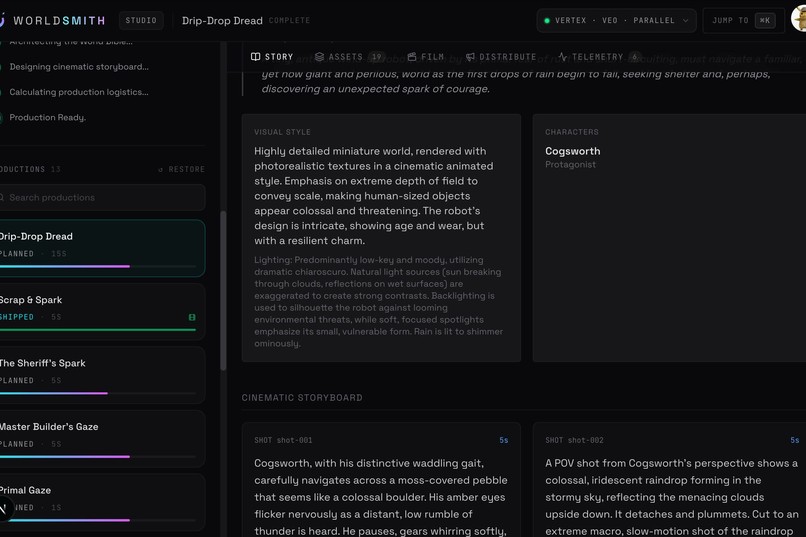Open the Story tab
Image resolution: width=806 pixels, height=537 pixels.
pyautogui.click(x=271, y=57)
